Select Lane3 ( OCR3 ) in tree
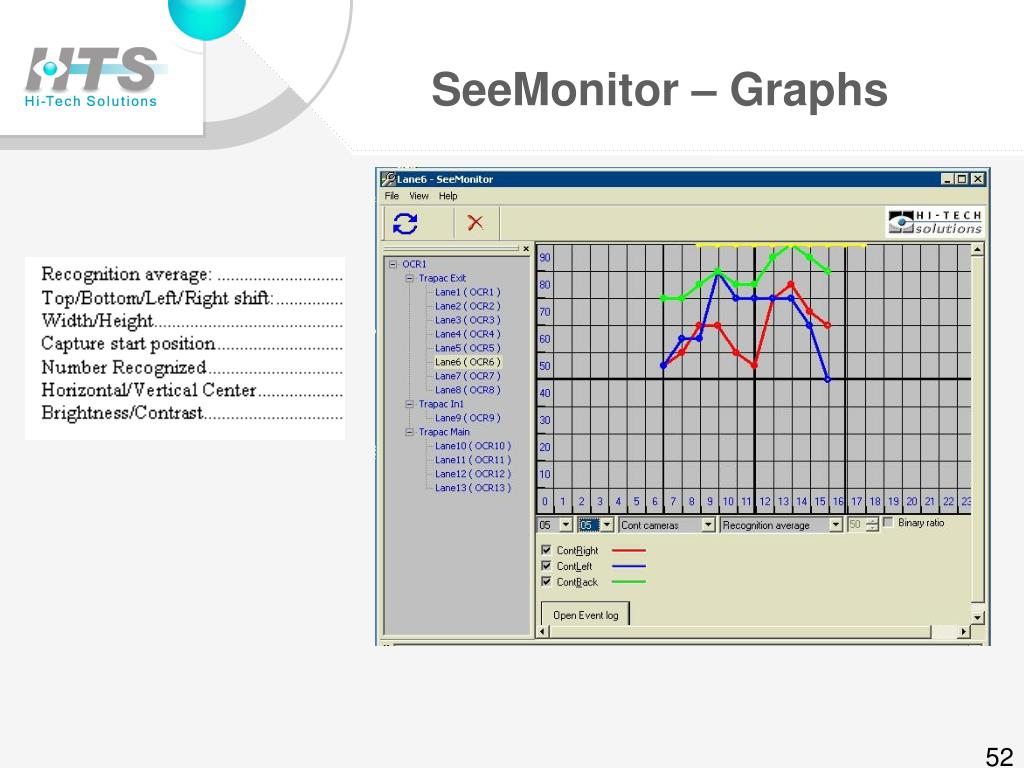 coord(468,320)
